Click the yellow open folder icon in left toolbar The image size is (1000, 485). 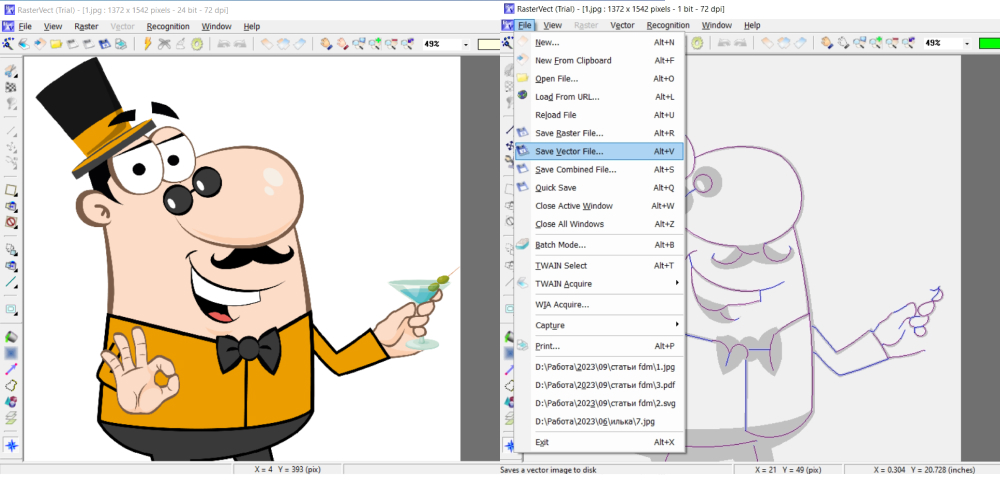click(x=57, y=44)
